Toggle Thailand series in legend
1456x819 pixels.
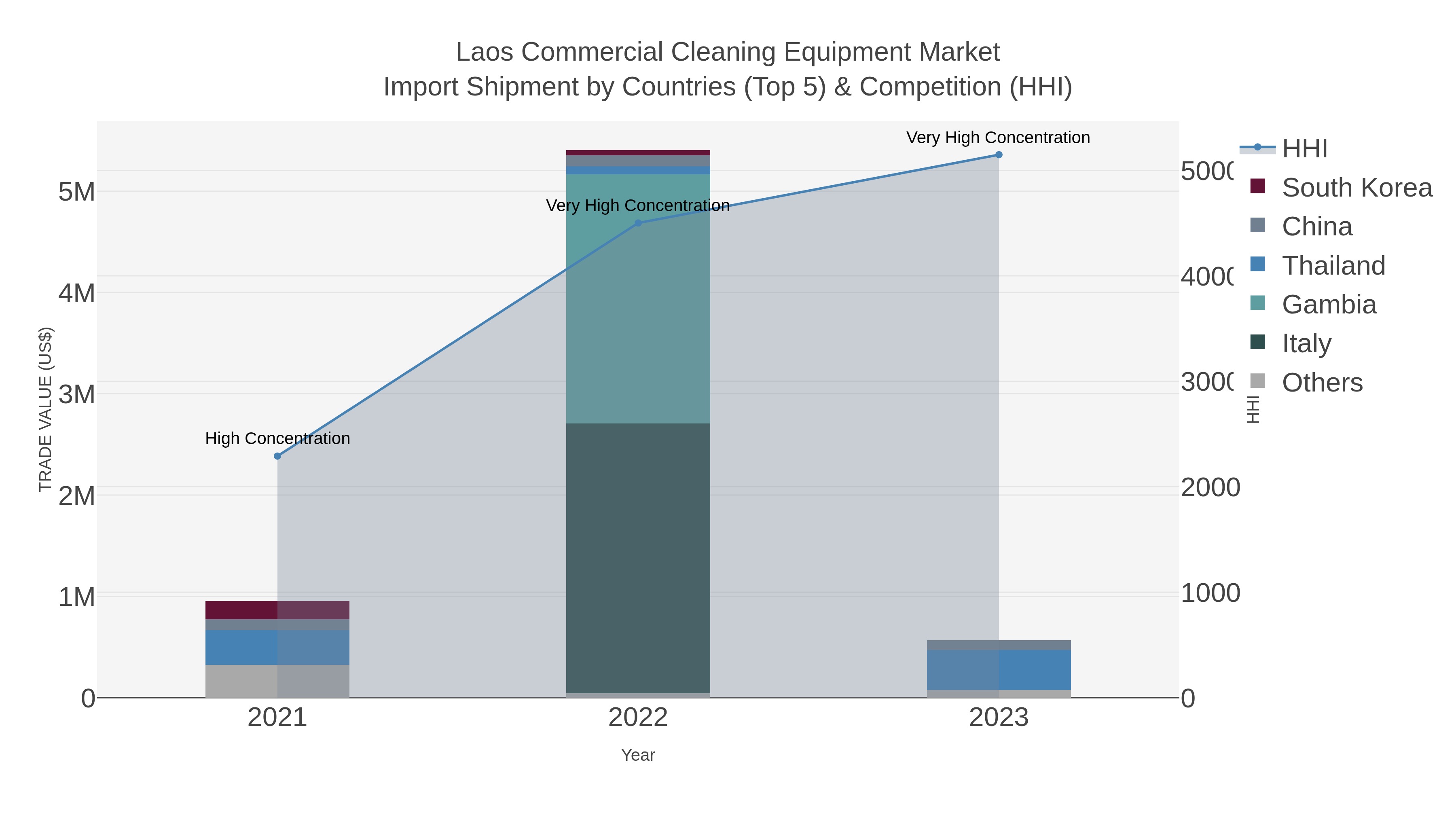click(x=1317, y=265)
